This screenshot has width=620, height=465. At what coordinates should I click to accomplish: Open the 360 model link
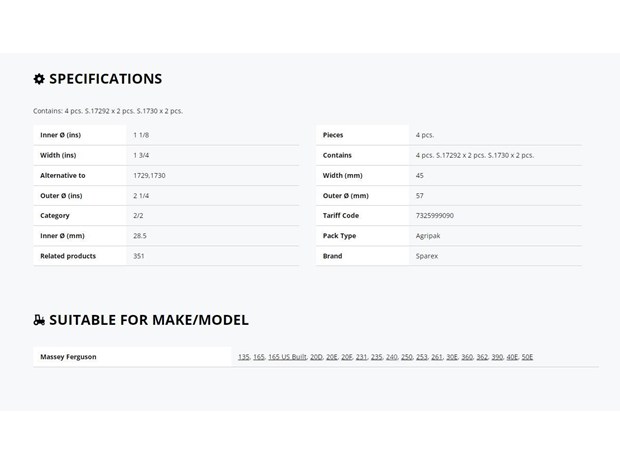[x=467, y=357]
